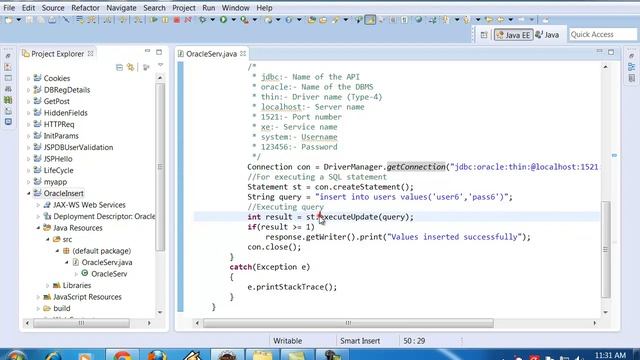Select the Project Explorer view tab
This screenshot has height=360, width=640.
[x=57, y=54]
